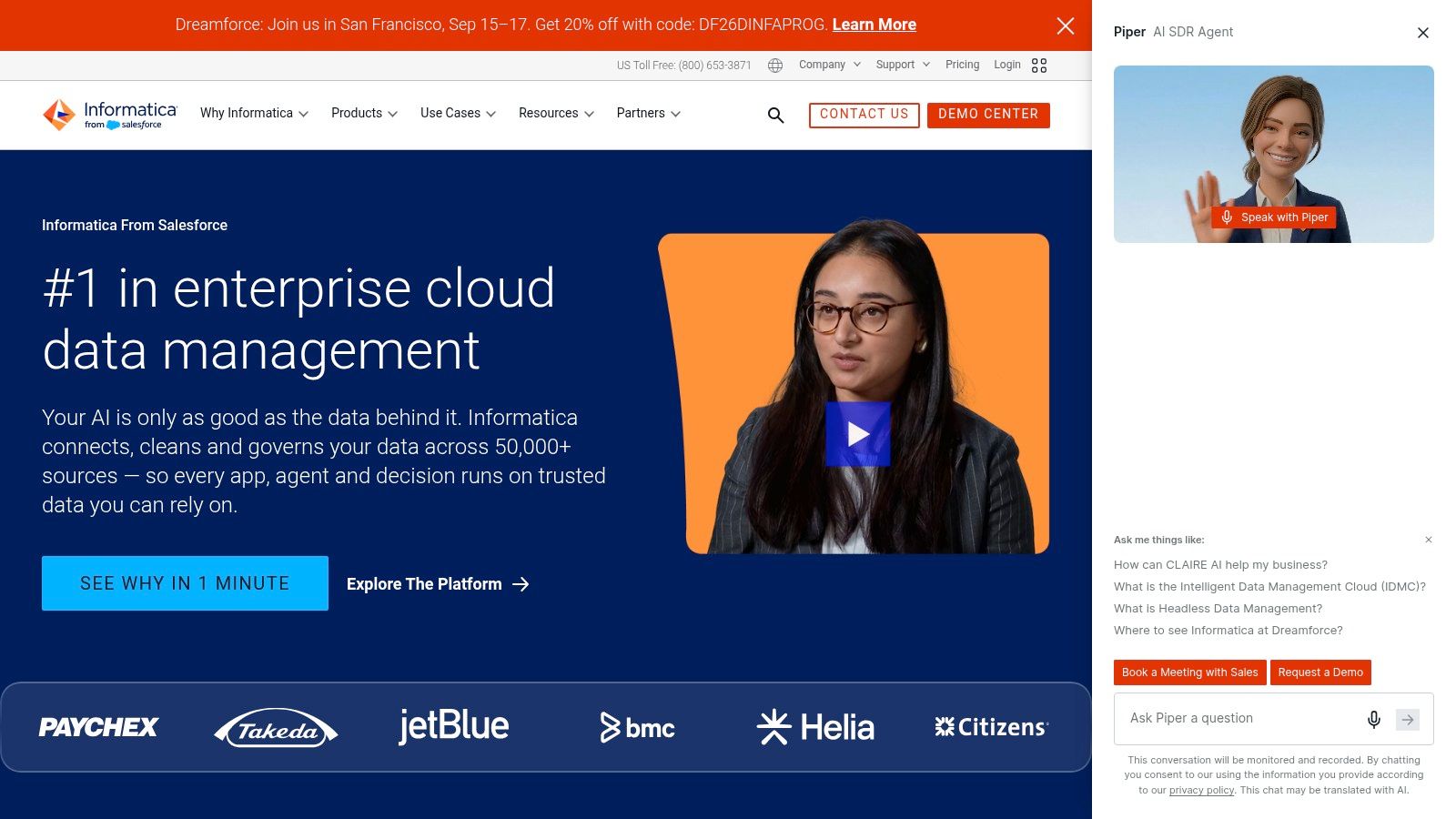Click the PAYCHEX customer logo
1456x819 pixels.
(98, 727)
